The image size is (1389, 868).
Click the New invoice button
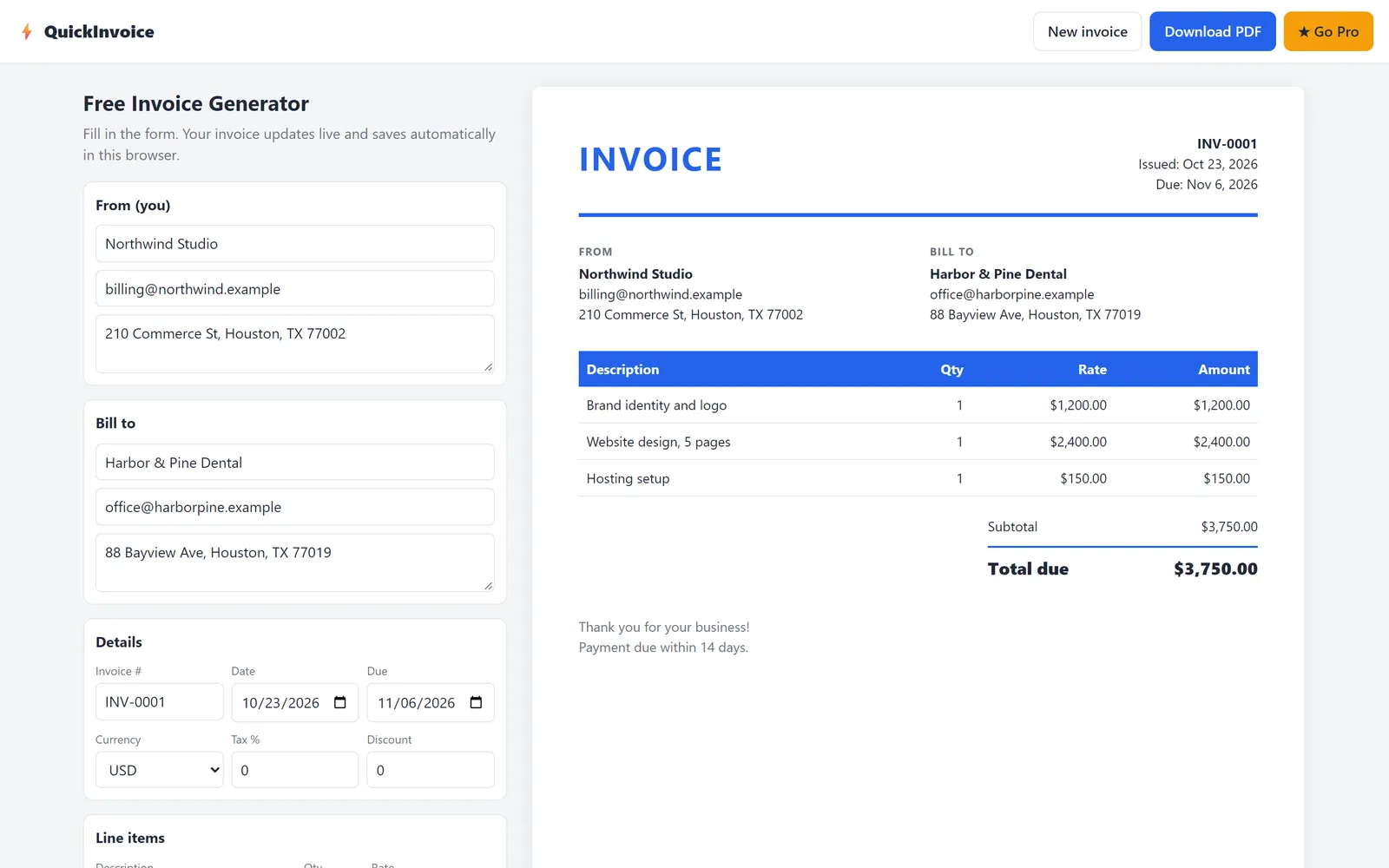[1087, 31]
